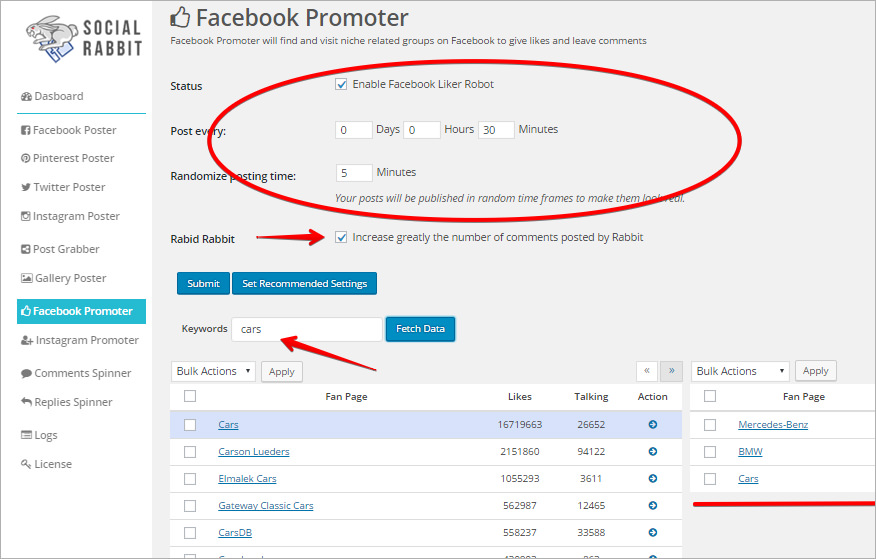
Task: Click the Instagram Promoter user-plus icon
Action: click(x=27, y=340)
